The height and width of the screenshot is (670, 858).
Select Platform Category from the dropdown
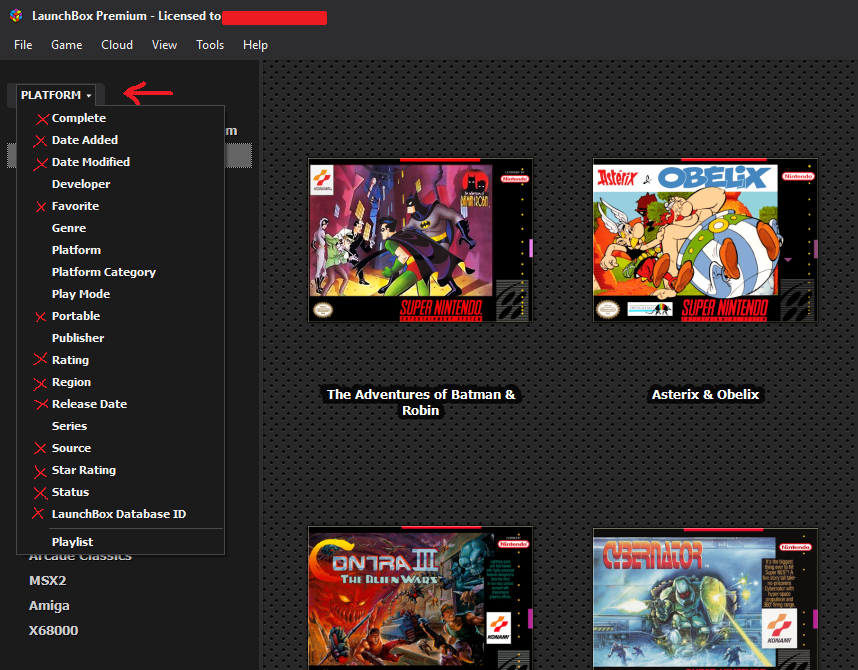coord(120,272)
